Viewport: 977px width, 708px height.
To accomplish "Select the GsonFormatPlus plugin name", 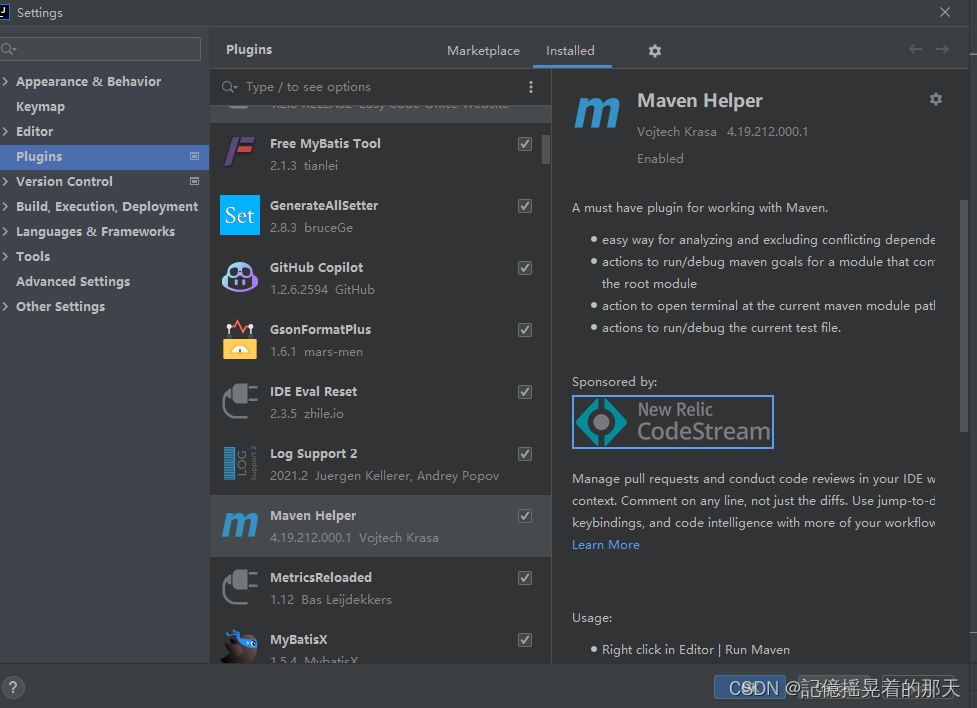I will [x=320, y=330].
